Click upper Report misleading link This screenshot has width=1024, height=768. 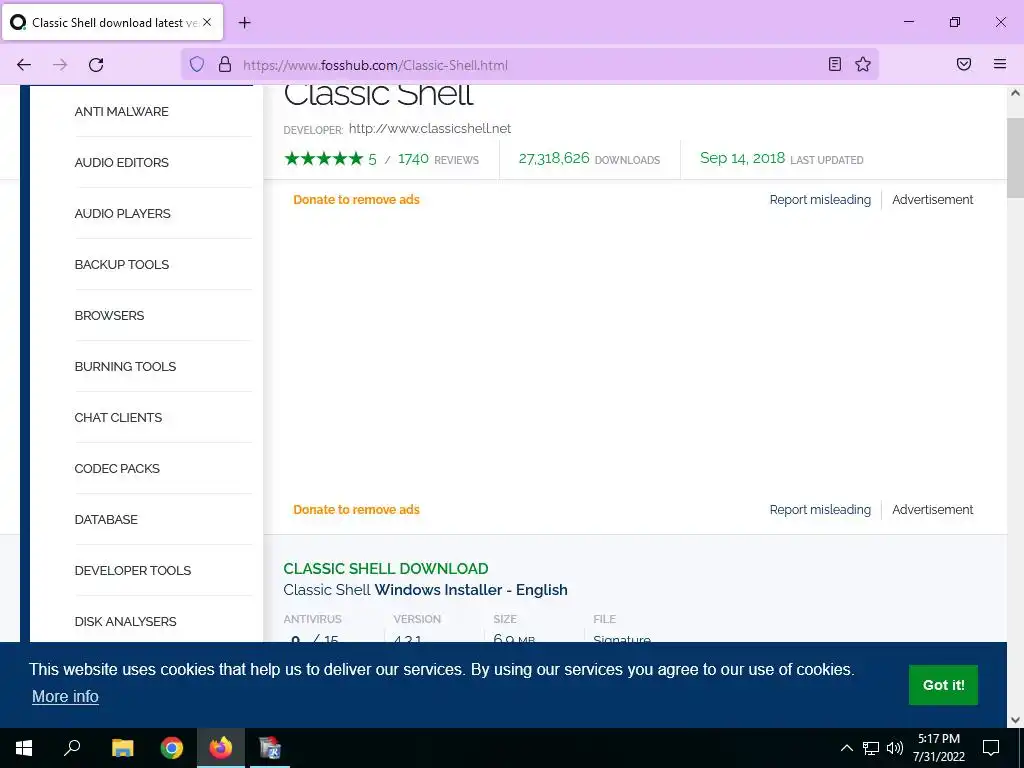pyautogui.click(x=820, y=200)
